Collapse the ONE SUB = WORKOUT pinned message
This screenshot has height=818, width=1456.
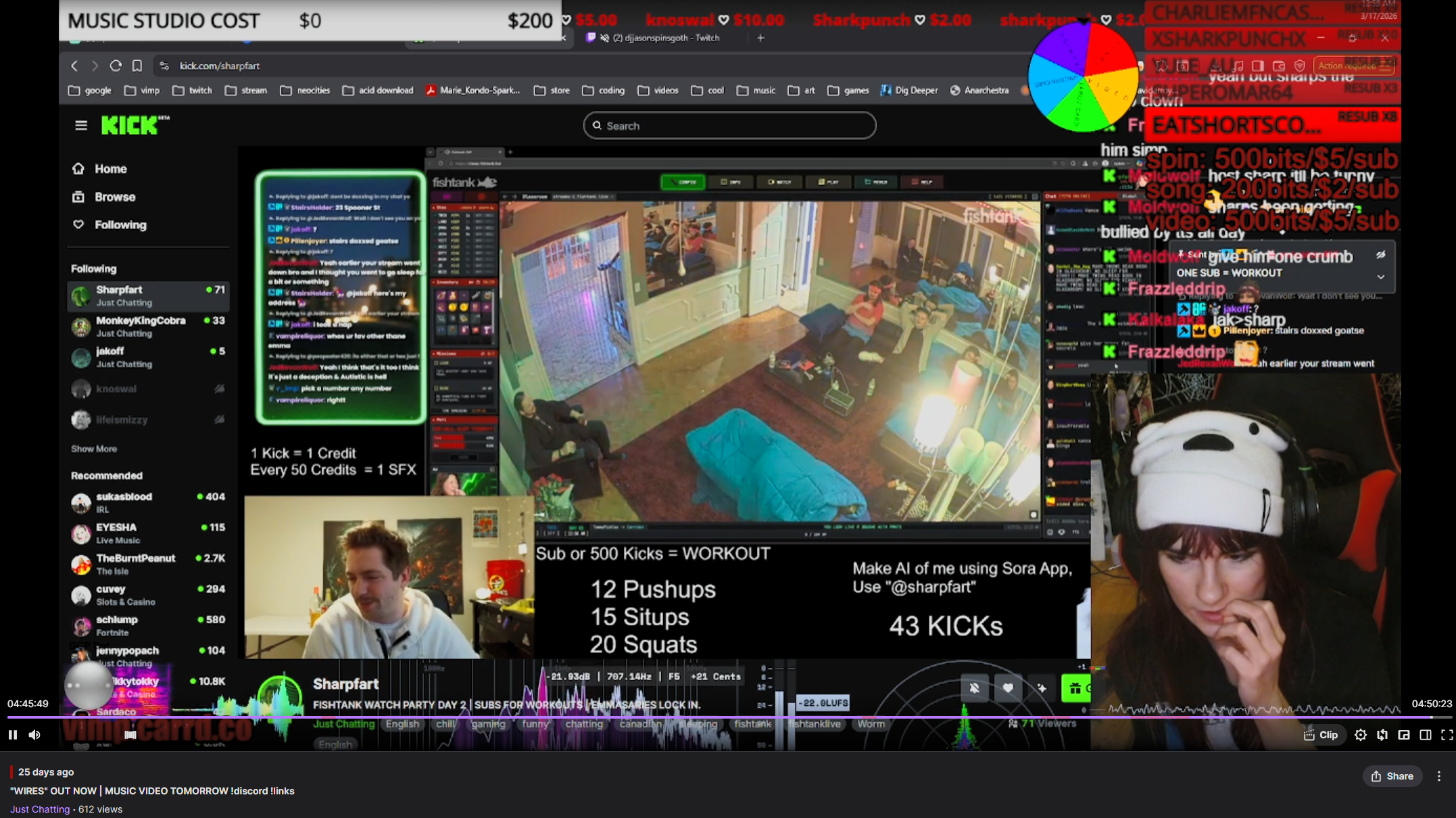coord(1381,276)
